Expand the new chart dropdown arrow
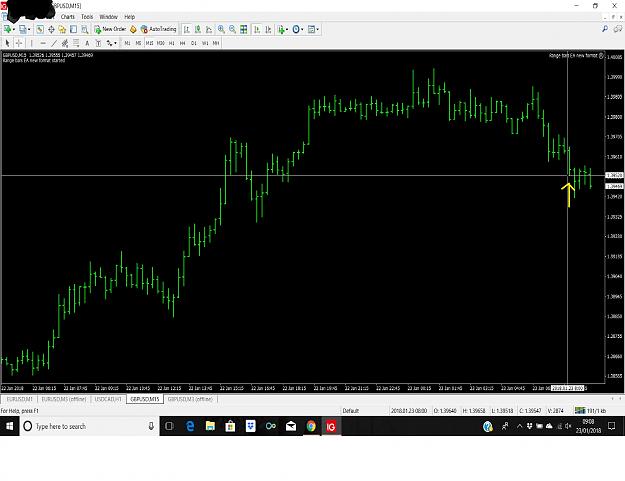The image size is (625, 481). (14, 29)
